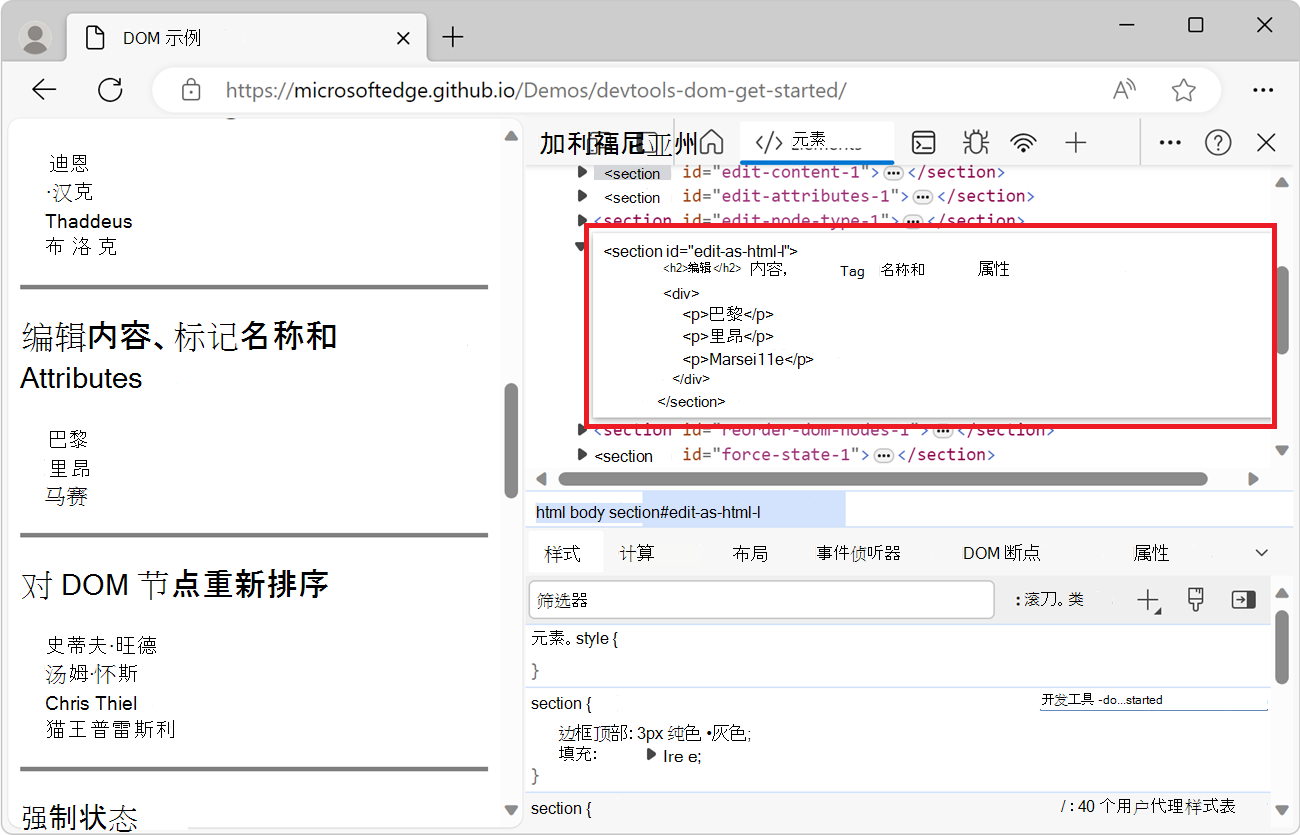Expand the 填充 padding shorthand triangle

(652, 755)
